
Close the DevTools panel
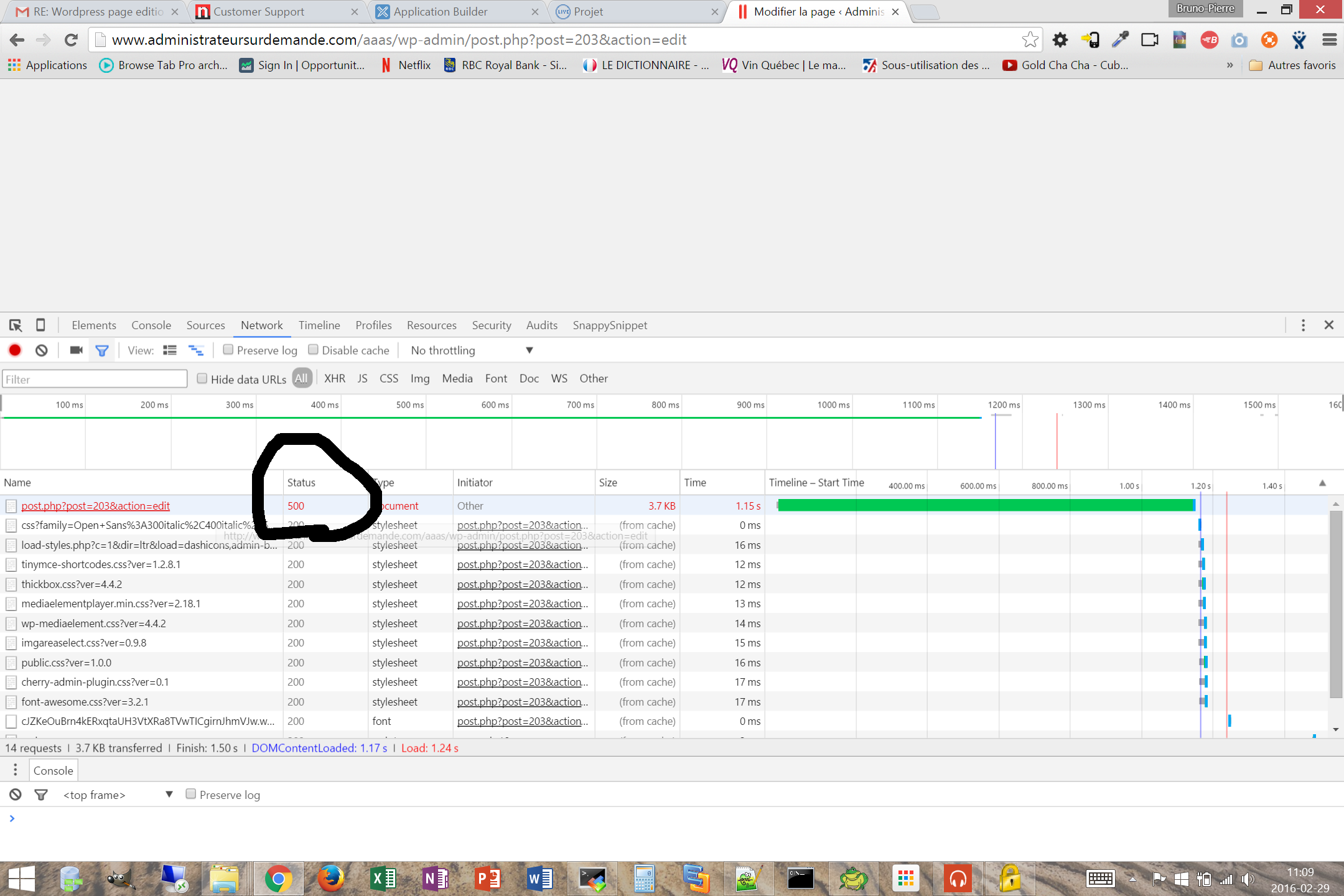1328,325
